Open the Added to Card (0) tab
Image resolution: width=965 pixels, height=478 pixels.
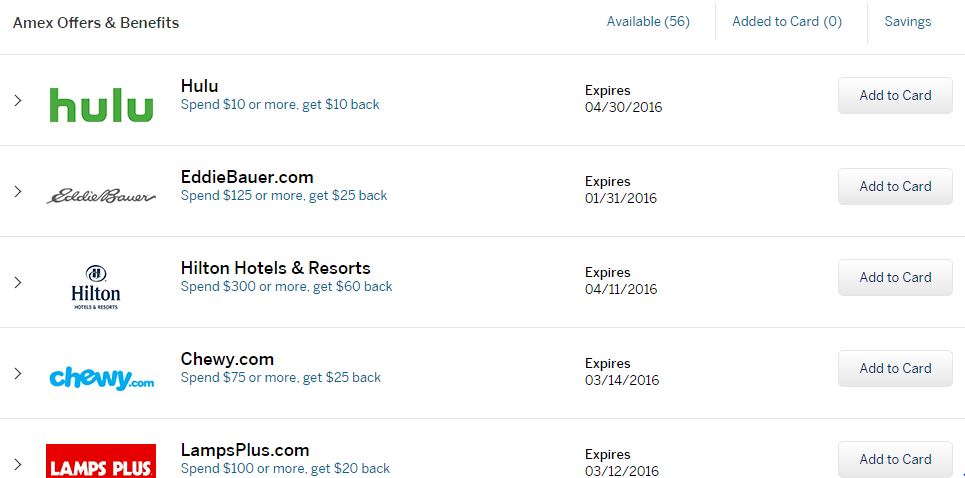786,21
